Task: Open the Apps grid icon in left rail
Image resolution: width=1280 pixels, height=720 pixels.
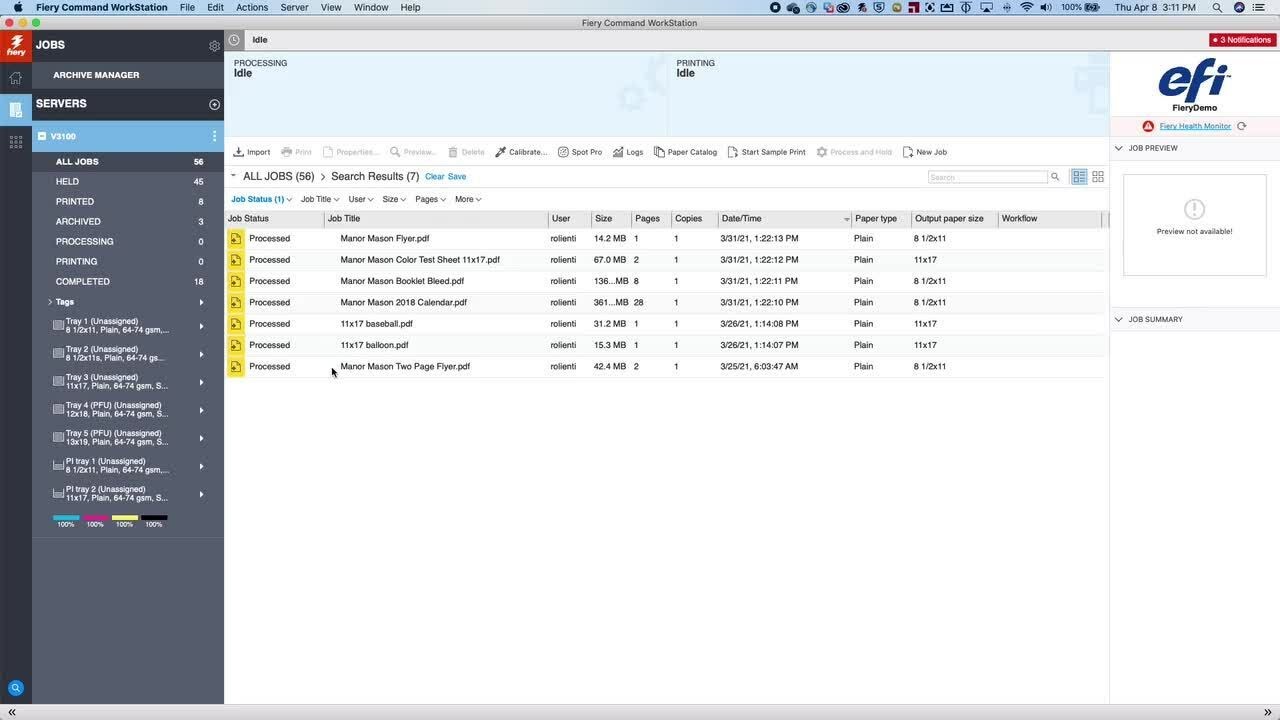Action: click(15, 142)
